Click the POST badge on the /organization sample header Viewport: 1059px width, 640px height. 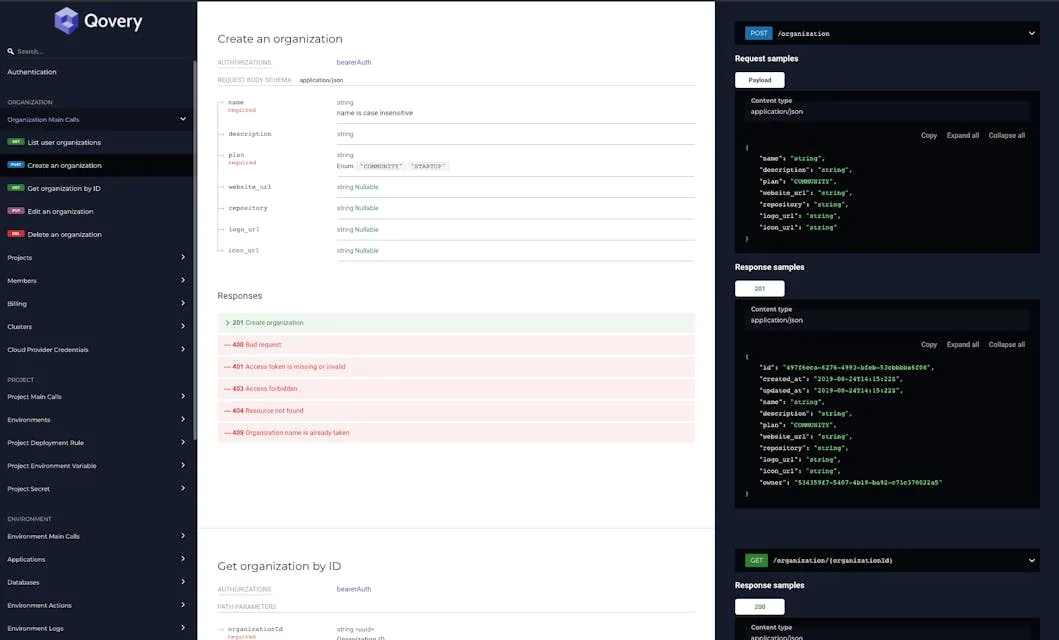(x=758, y=32)
